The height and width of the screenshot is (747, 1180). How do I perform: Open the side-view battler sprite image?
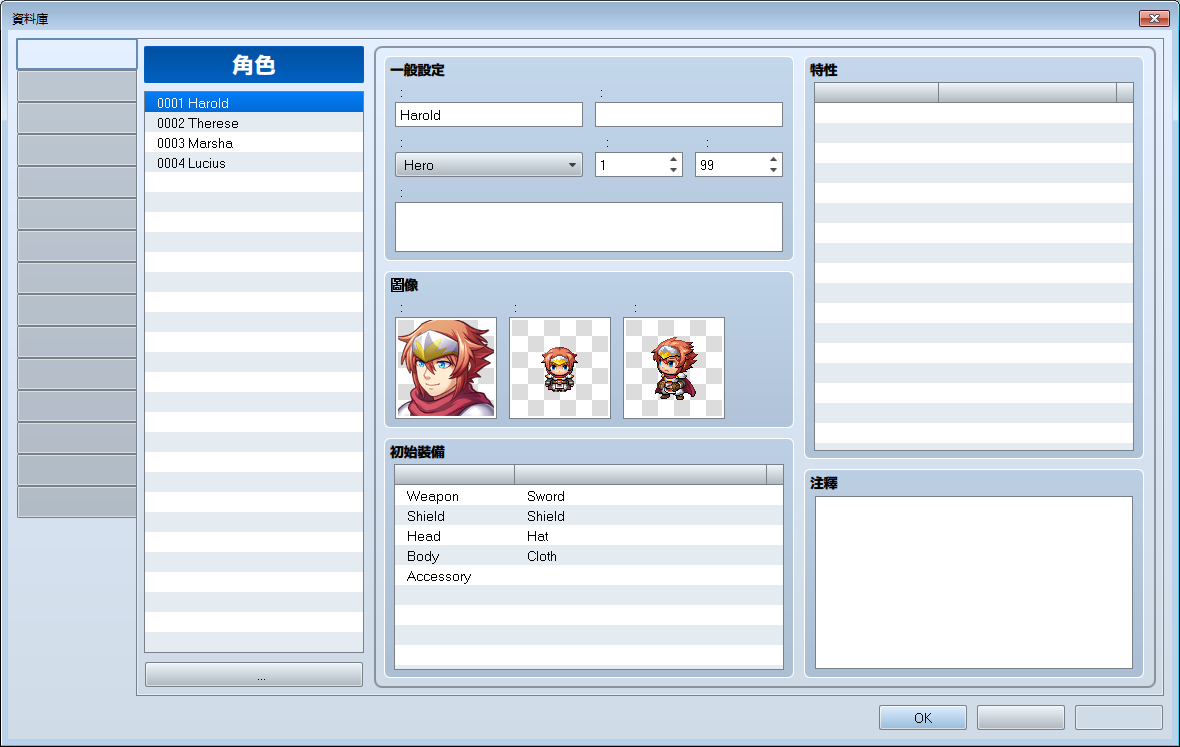click(x=674, y=368)
